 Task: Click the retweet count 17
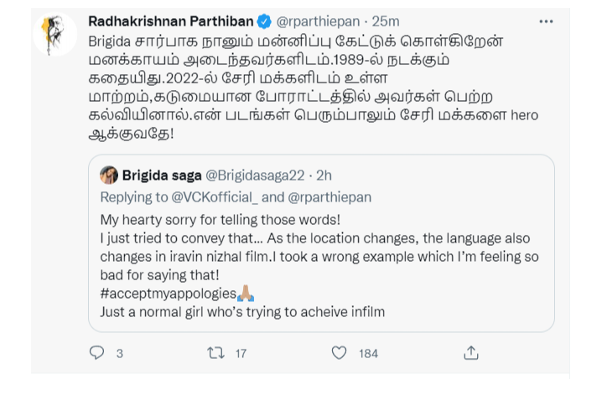pyautogui.click(x=240, y=353)
